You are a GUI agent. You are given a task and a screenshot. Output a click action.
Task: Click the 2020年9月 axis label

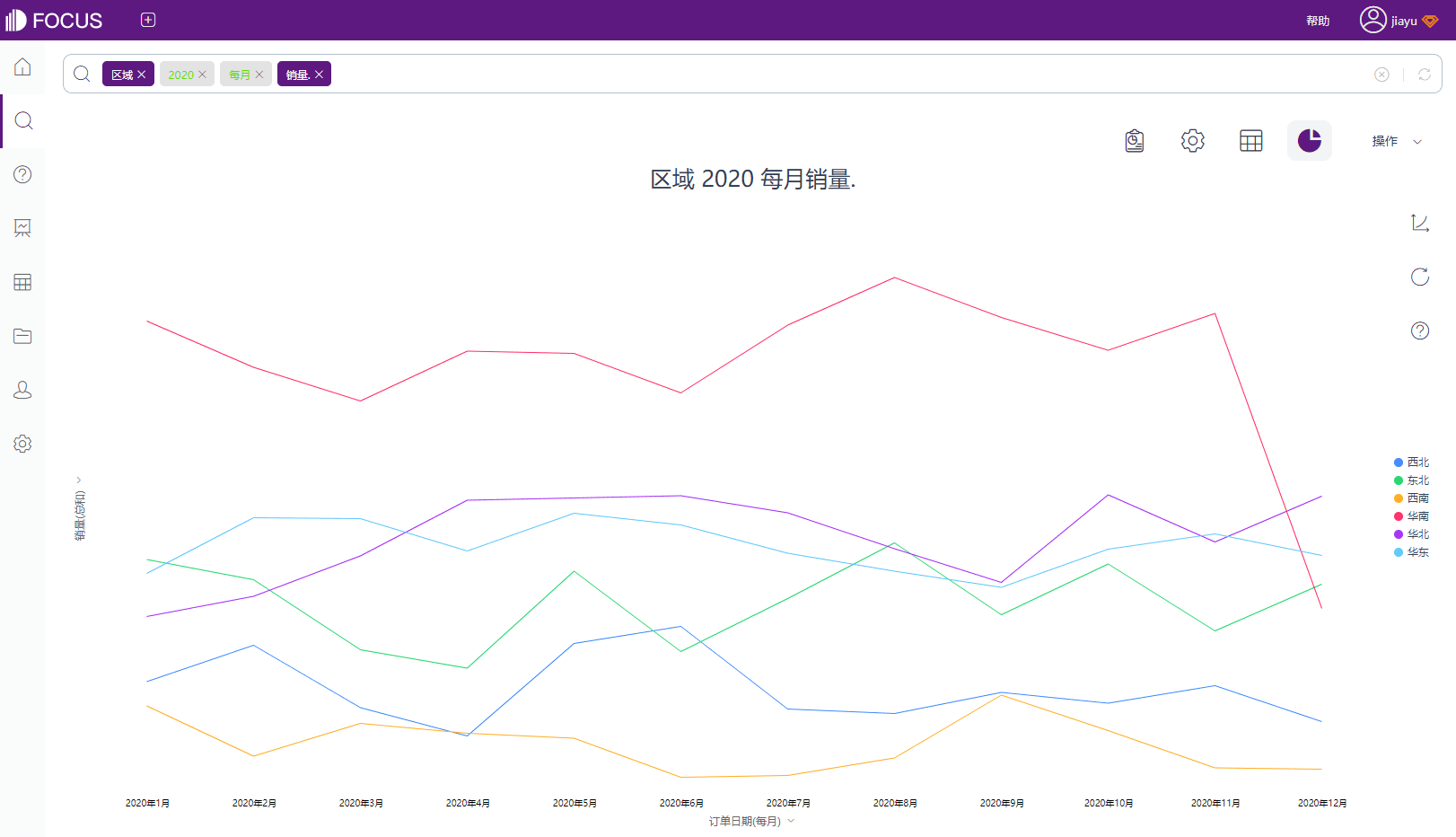1002,803
